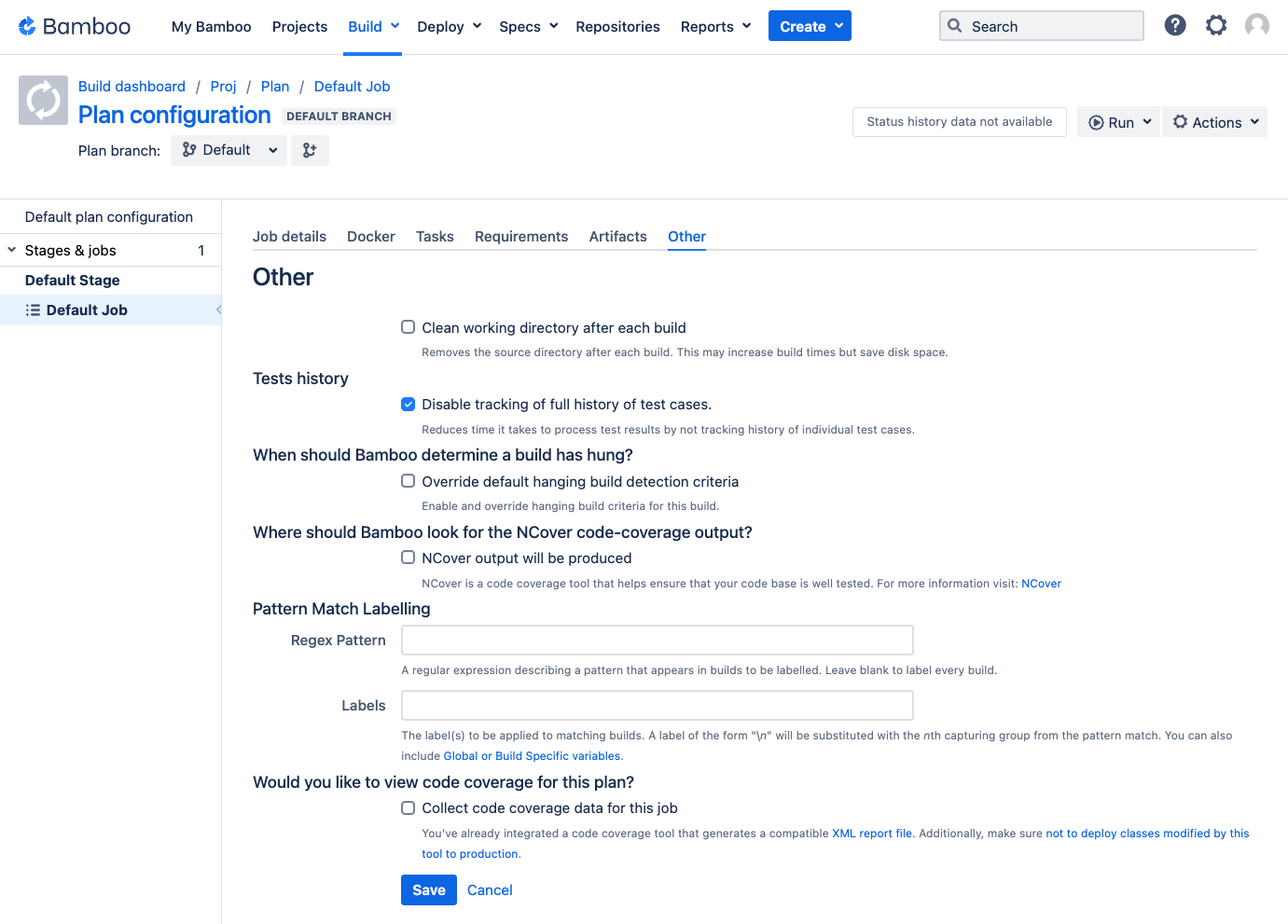Click the DEFAULT BRANCH label badge
This screenshot has width=1288, height=924.
[339, 117]
